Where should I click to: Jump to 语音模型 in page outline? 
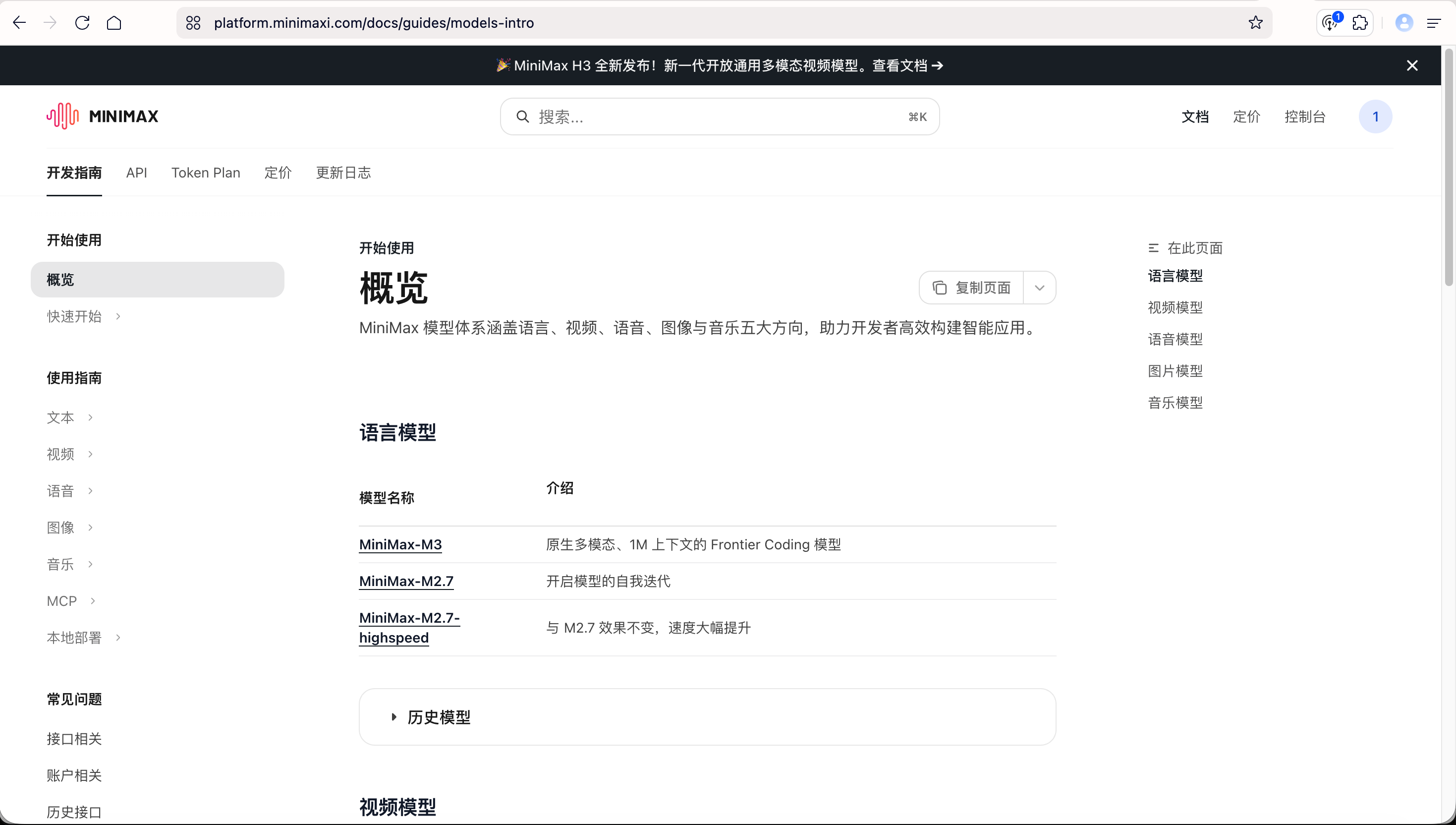click(1175, 340)
